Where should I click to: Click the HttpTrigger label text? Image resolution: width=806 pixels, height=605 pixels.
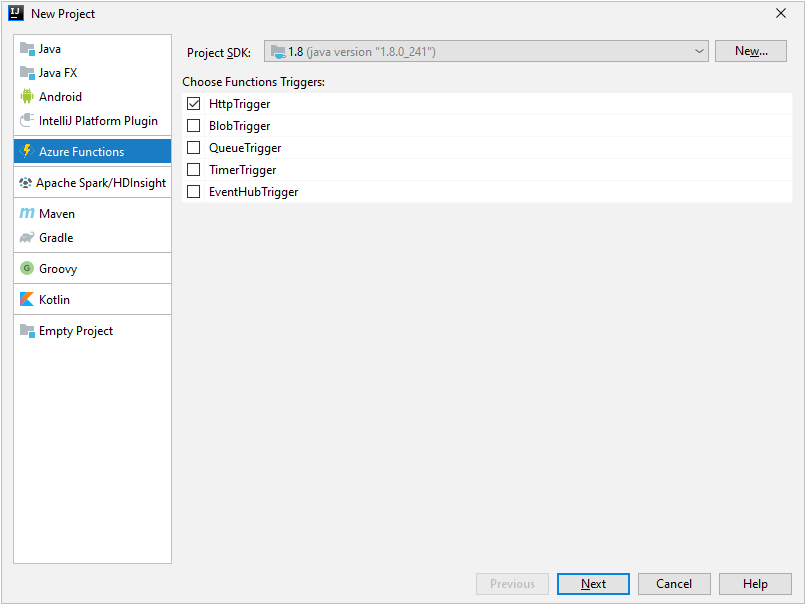240,104
